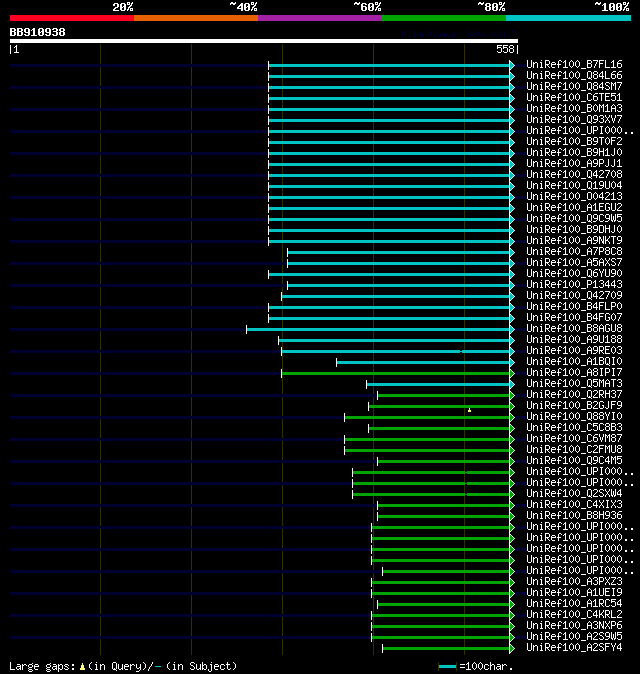Pick the UniRef100_Q88YI0 label

[574, 417]
